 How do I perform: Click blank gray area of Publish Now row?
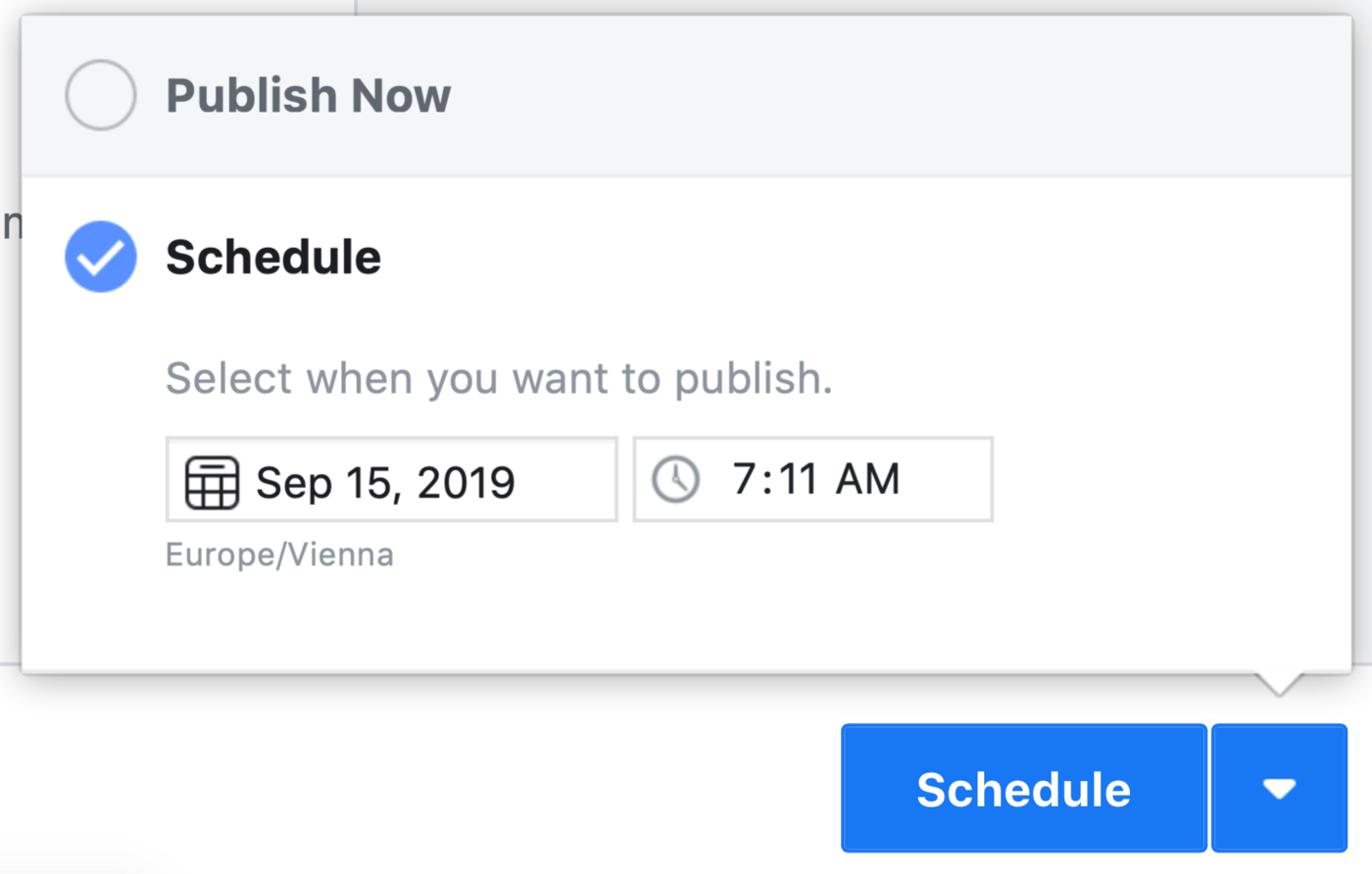(x=882, y=96)
